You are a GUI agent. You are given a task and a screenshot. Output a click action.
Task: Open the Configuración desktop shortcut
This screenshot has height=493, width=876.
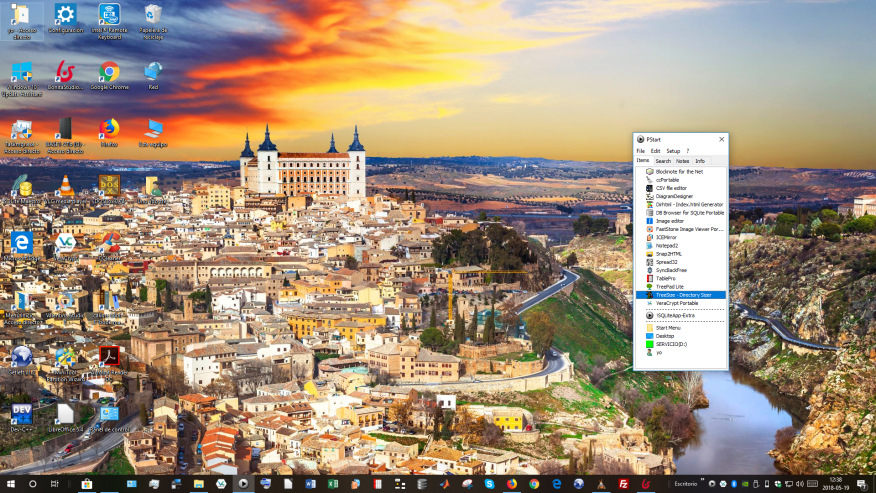click(65, 16)
